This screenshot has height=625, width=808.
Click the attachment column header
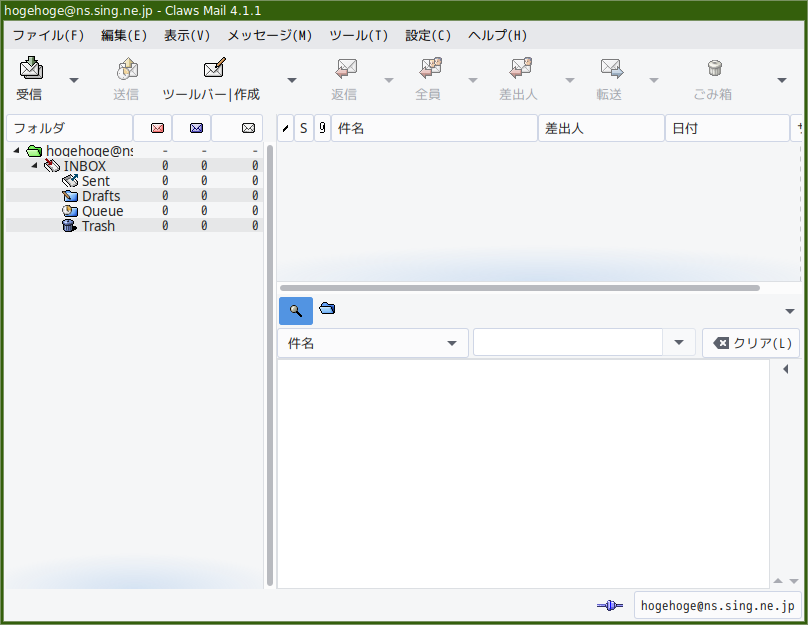(x=322, y=128)
